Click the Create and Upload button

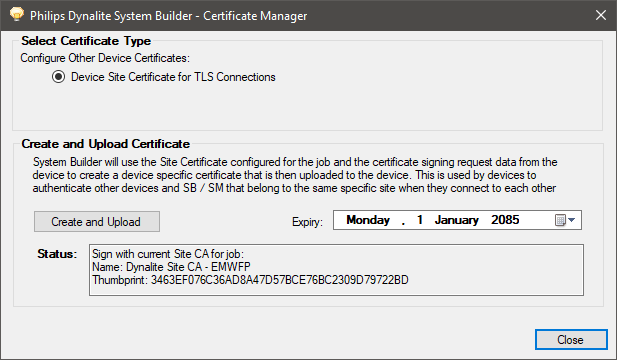point(97,222)
